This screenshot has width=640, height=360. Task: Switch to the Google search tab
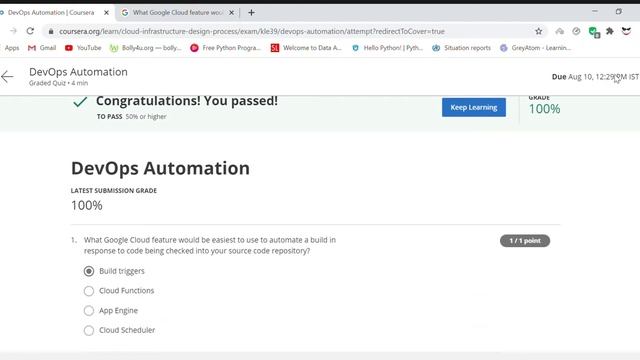(177, 13)
